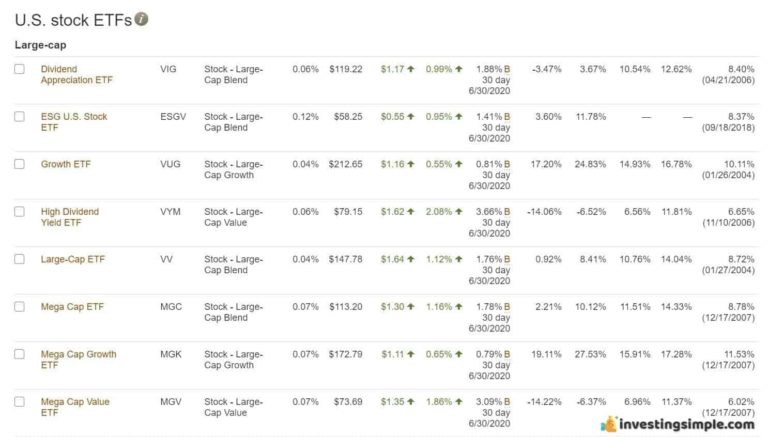The image size is (768, 437).
Task: Click the up arrow next to 1.12%
Action: pos(458,259)
